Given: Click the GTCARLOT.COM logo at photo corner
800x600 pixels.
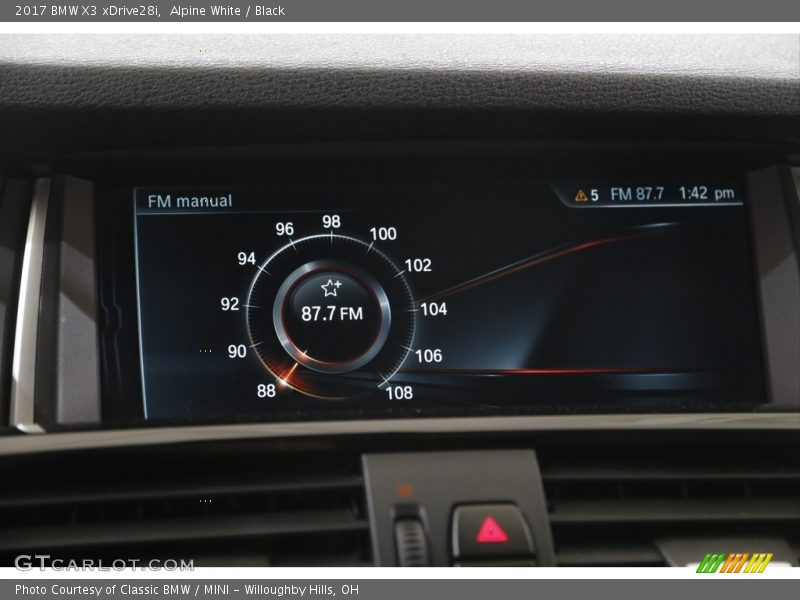Looking at the screenshot, I should [x=104, y=563].
